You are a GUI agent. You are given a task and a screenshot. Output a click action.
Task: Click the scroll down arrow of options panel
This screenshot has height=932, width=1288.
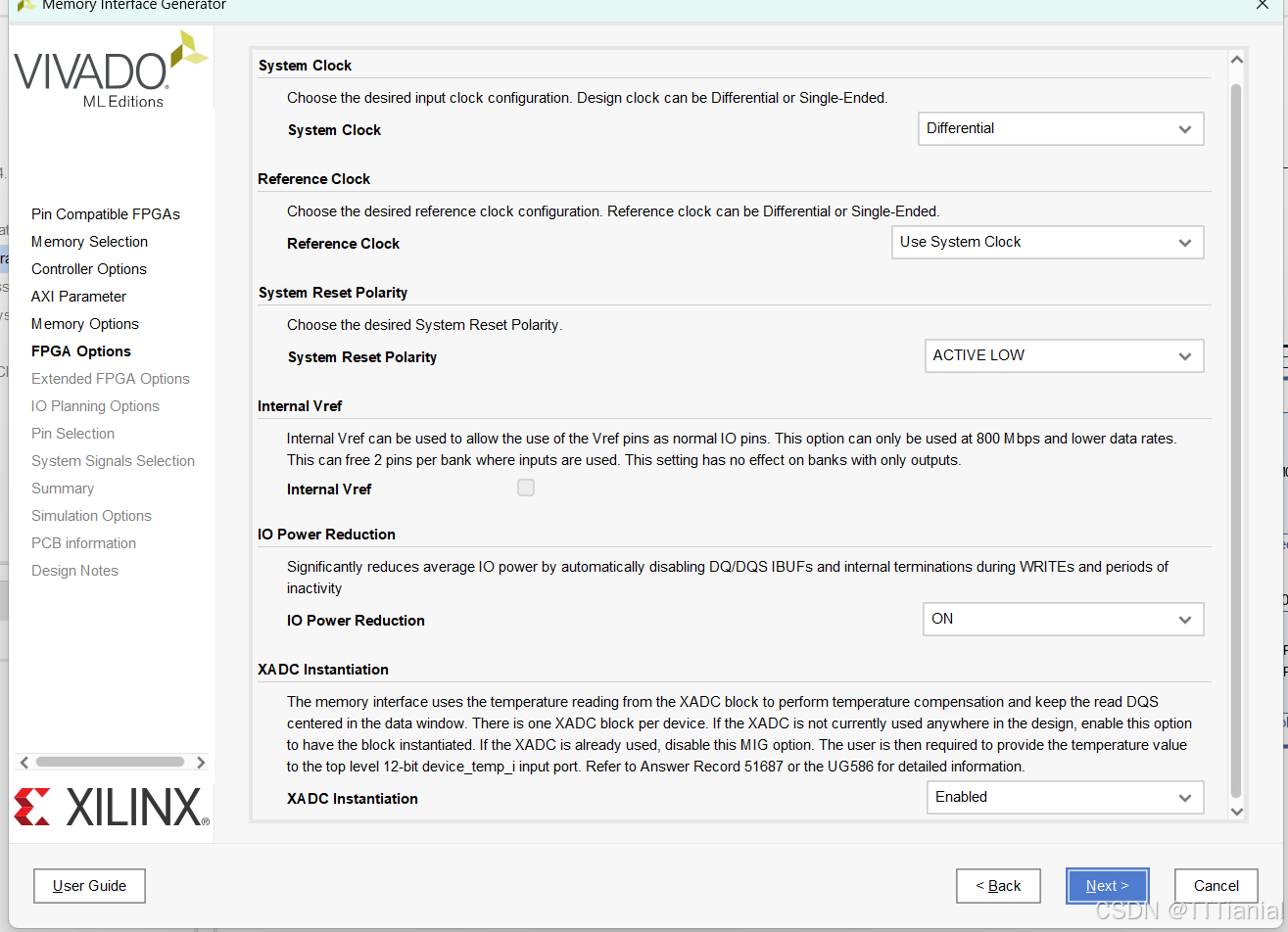(1236, 811)
